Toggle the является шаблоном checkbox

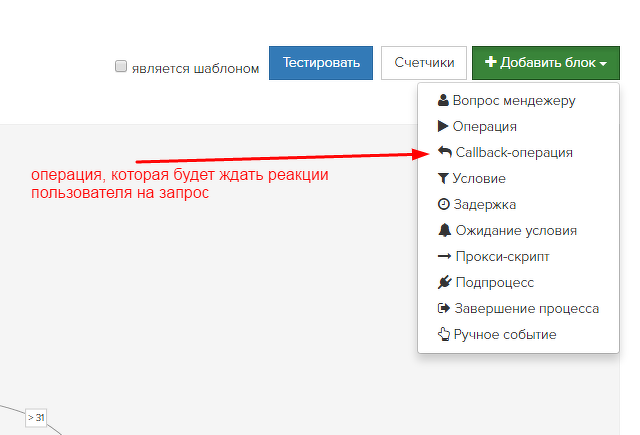click(x=121, y=66)
